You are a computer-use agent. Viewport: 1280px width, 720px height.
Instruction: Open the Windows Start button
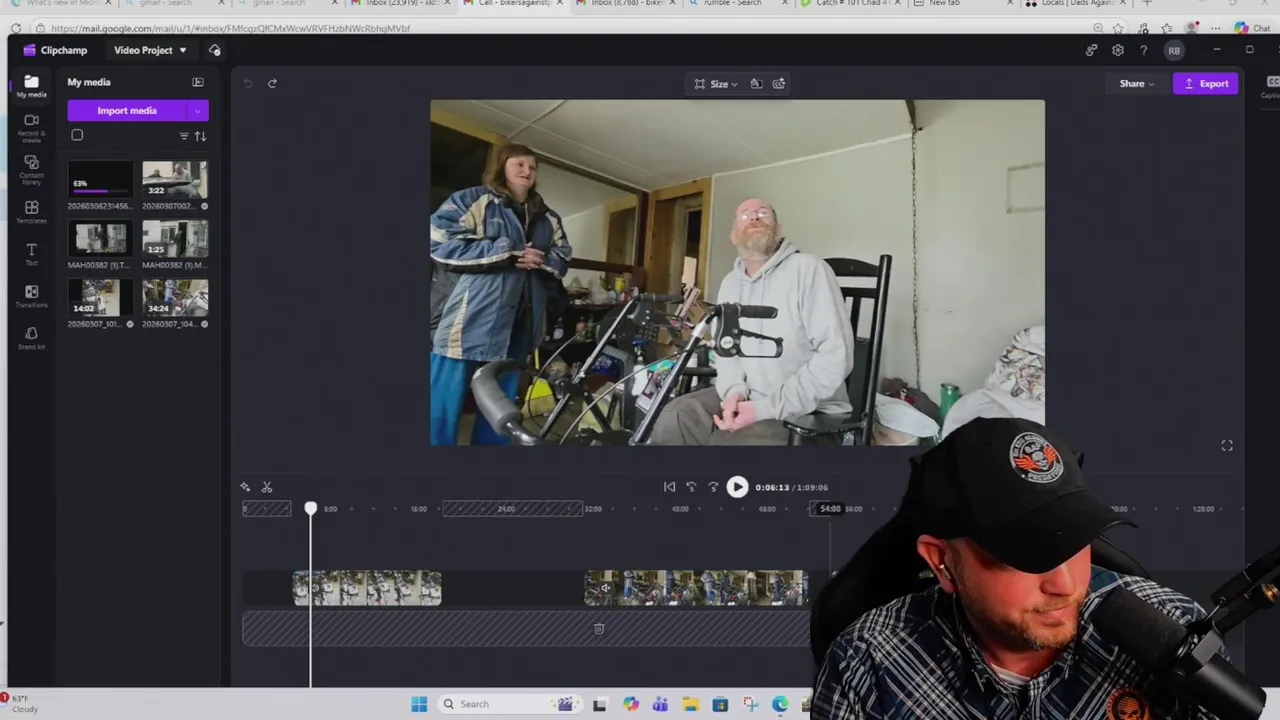click(x=419, y=704)
